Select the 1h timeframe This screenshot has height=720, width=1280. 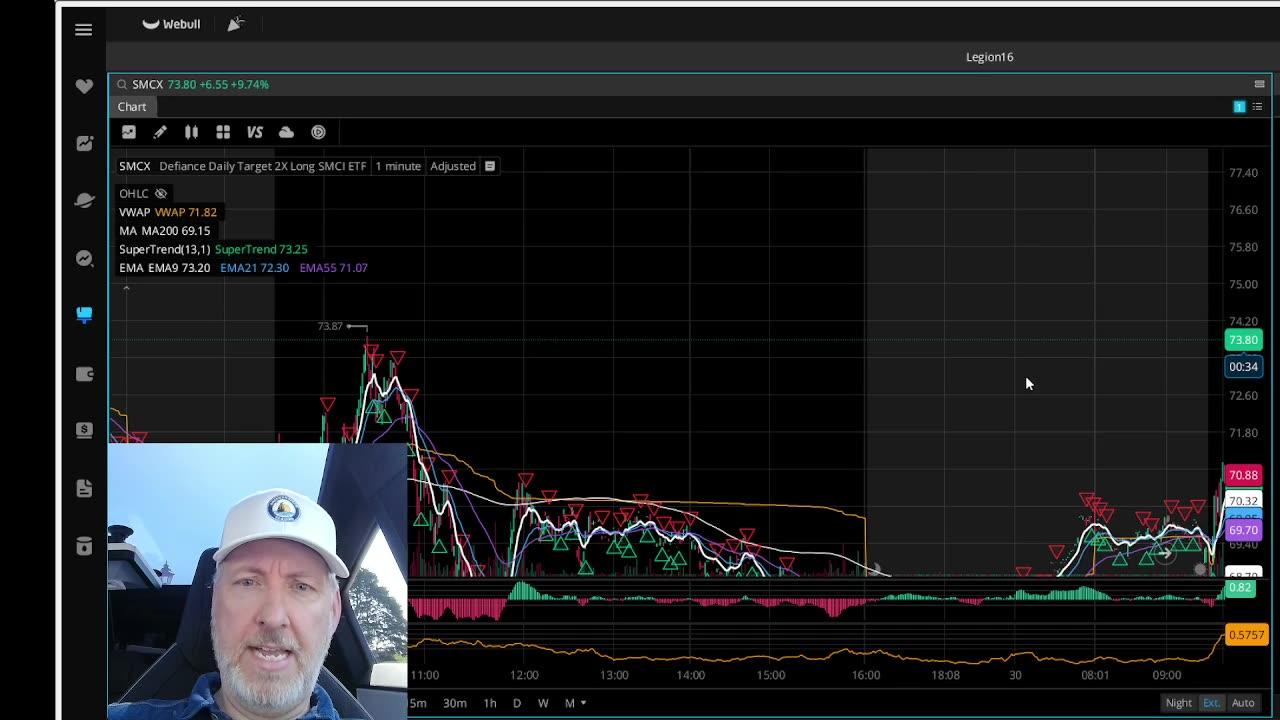(x=490, y=703)
